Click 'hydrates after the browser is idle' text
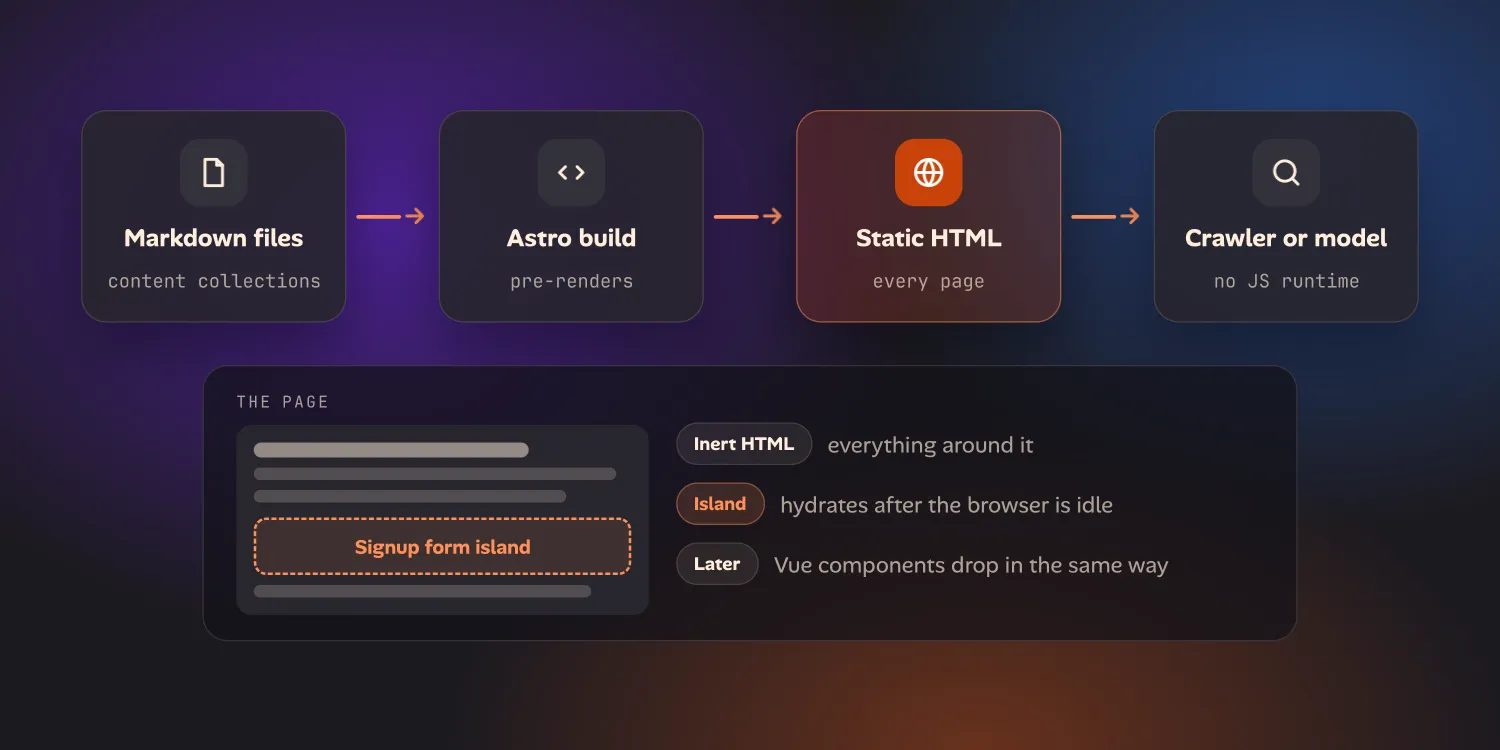1500x750 pixels. point(946,505)
